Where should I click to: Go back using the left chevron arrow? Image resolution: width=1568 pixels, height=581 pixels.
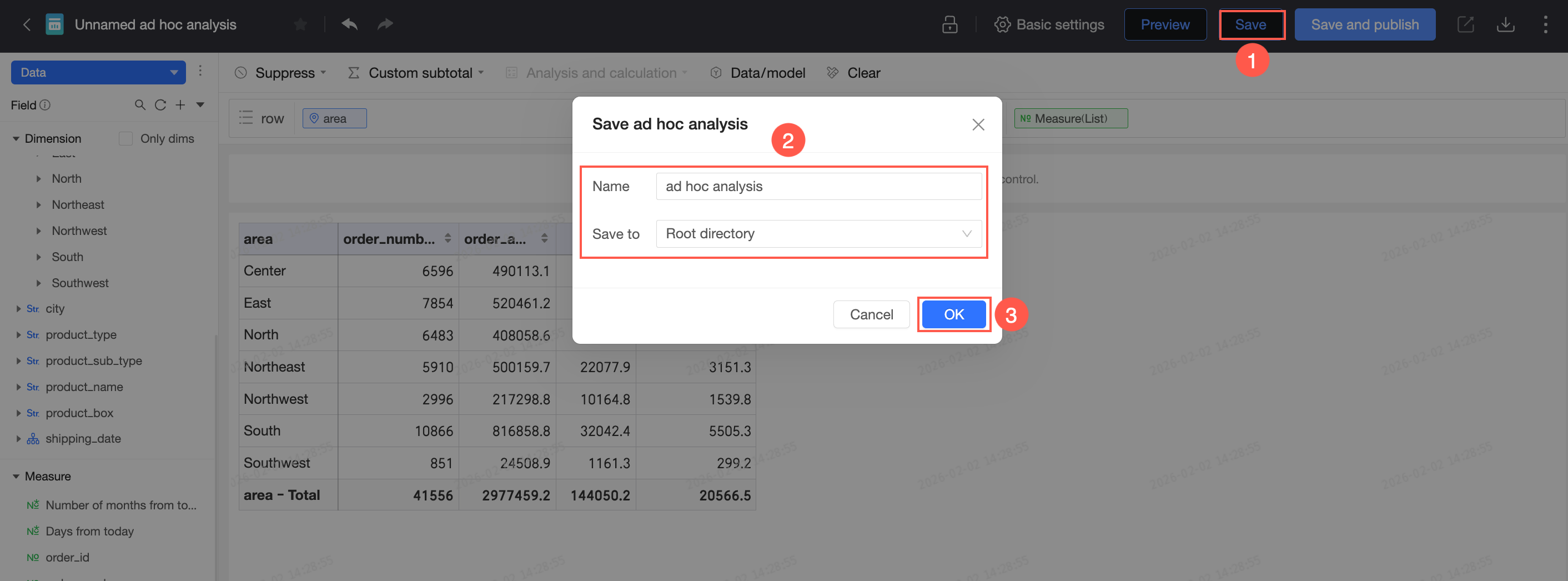coord(26,24)
